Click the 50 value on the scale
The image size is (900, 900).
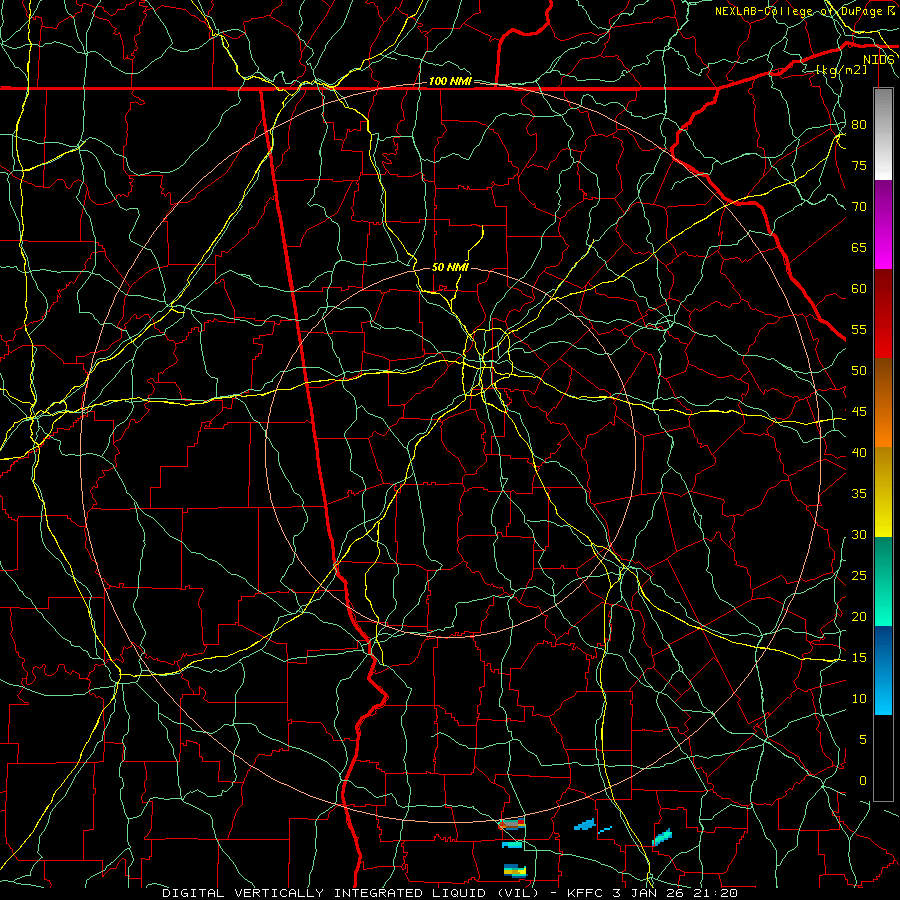(859, 371)
